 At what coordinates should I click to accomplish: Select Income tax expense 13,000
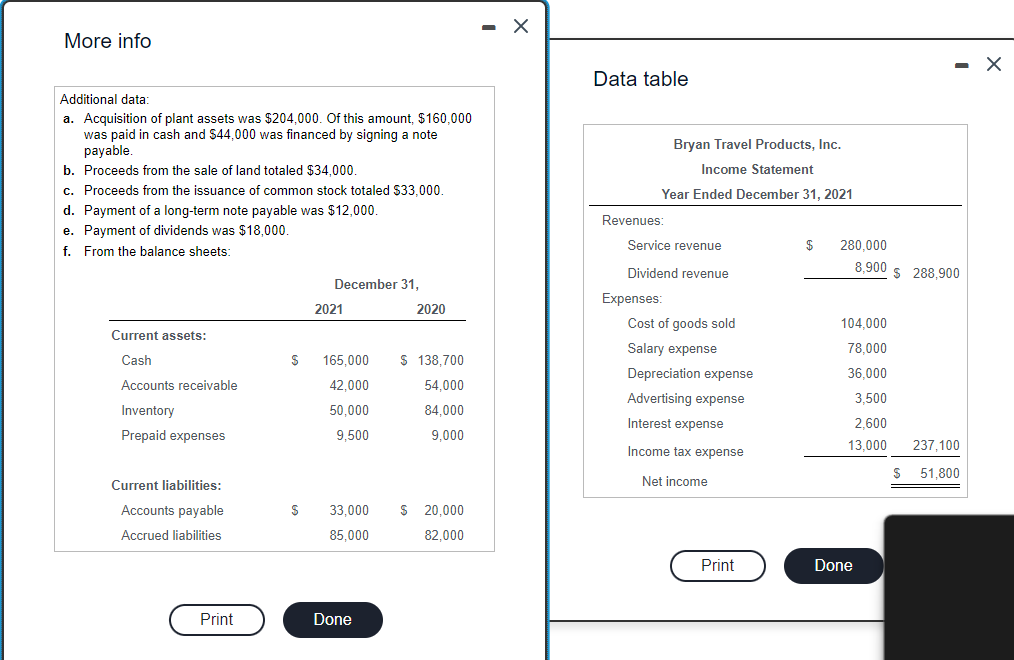(867, 446)
